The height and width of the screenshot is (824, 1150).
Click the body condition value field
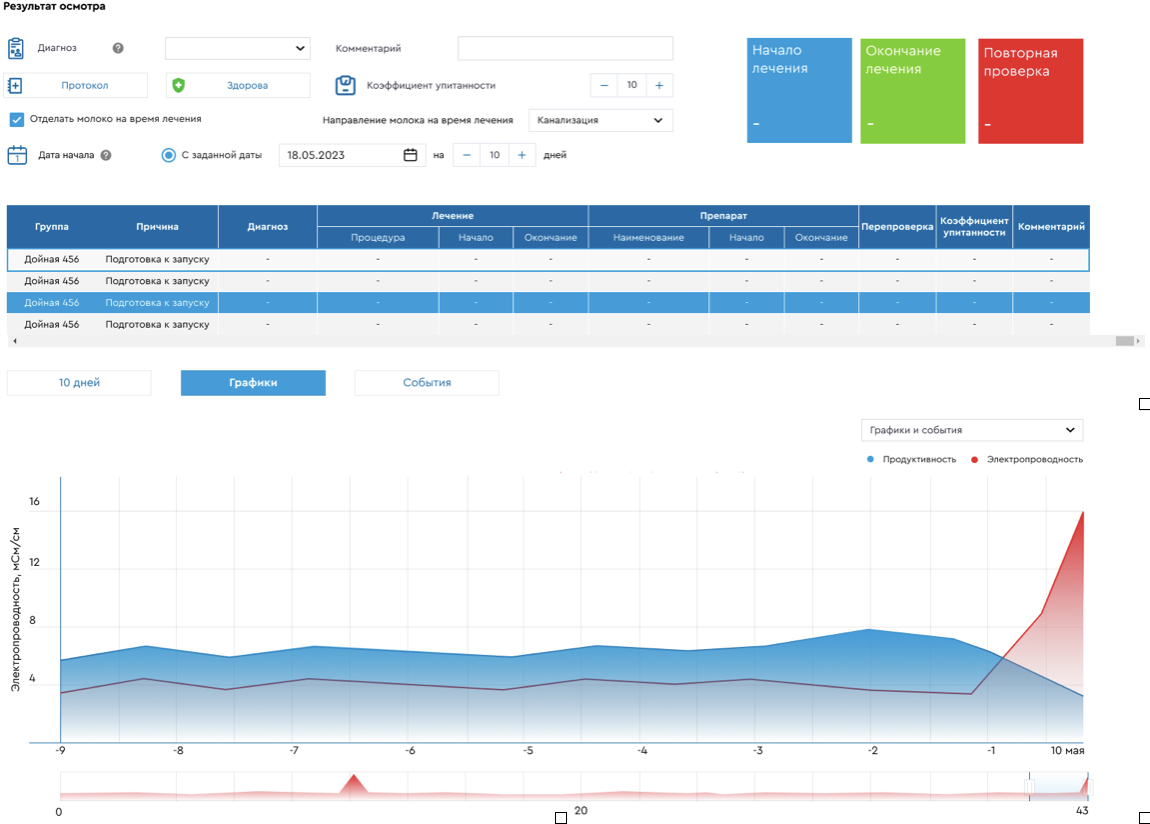pos(631,86)
